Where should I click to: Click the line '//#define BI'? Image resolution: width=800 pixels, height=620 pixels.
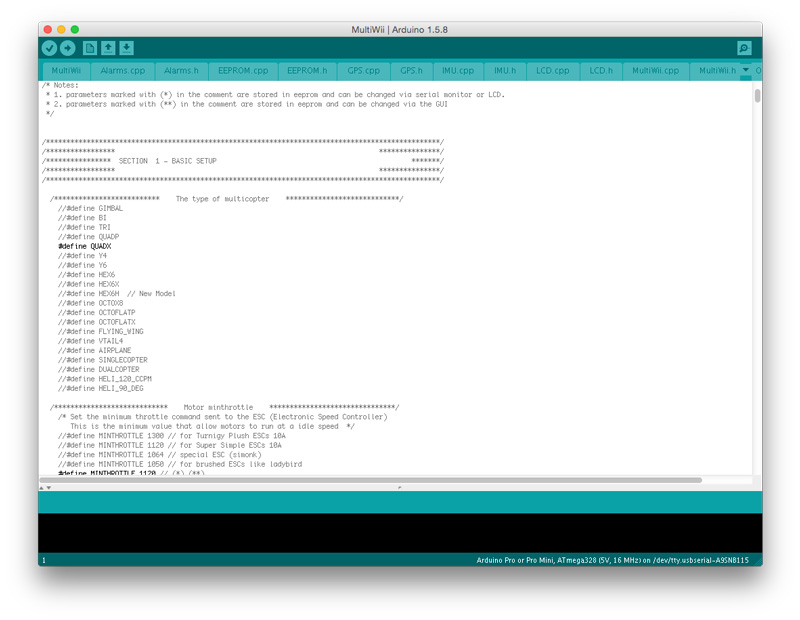[x=82, y=218]
